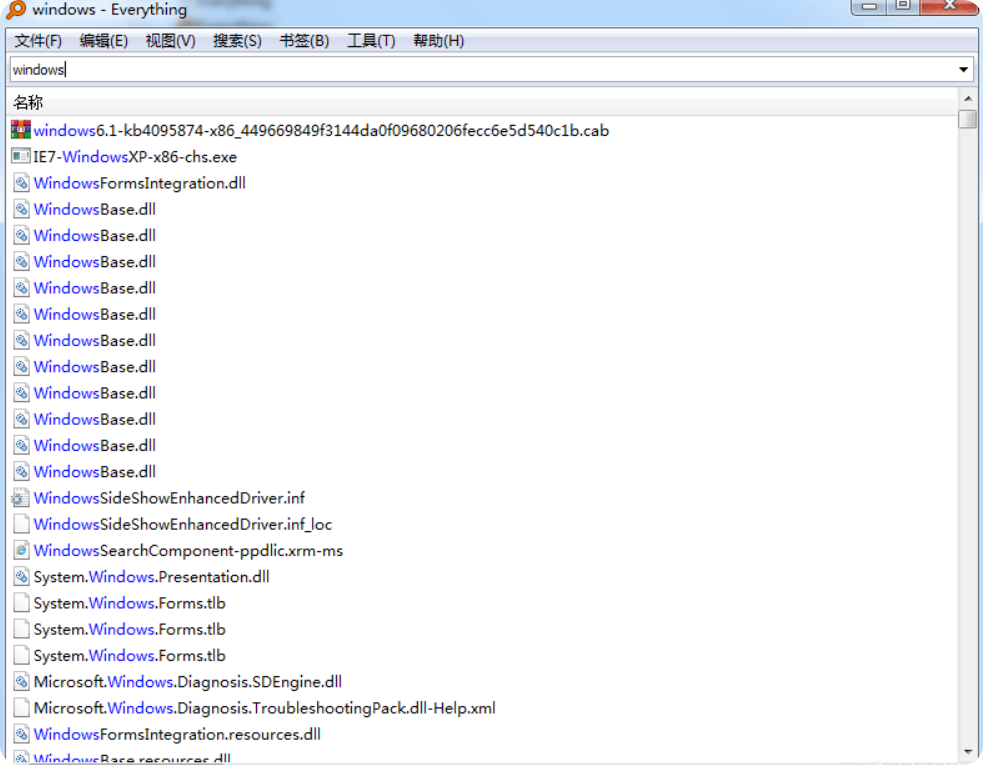The height and width of the screenshot is (765, 983).
Task: Open the 编辑(E) menu
Action: click(x=104, y=41)
